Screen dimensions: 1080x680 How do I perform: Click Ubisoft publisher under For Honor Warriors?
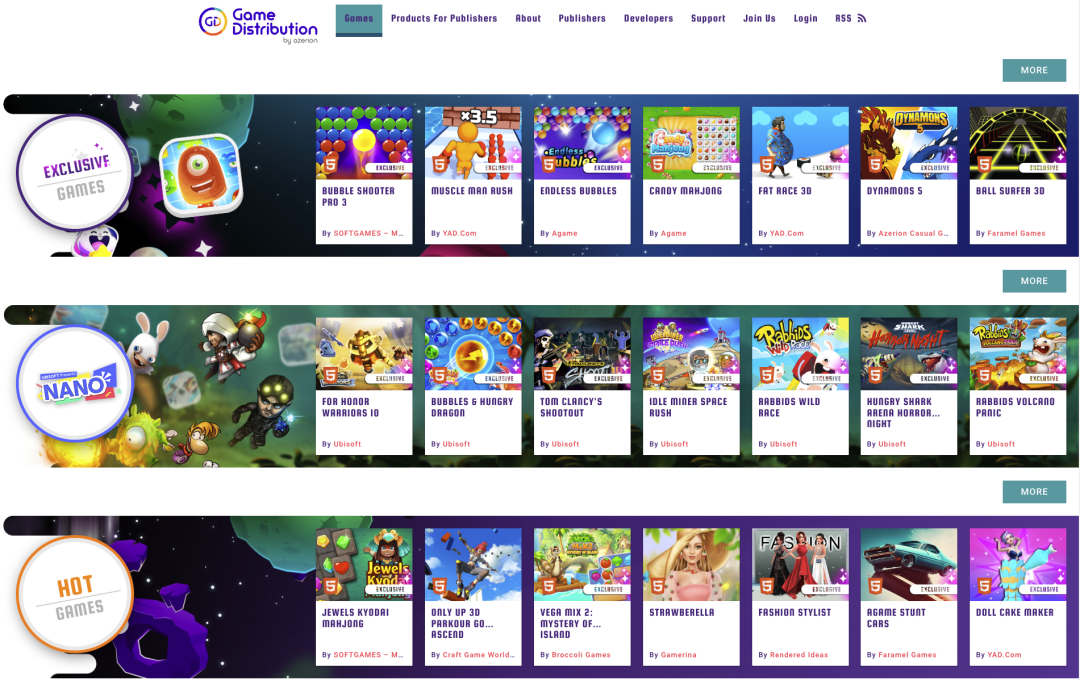(x=347, y=444)
